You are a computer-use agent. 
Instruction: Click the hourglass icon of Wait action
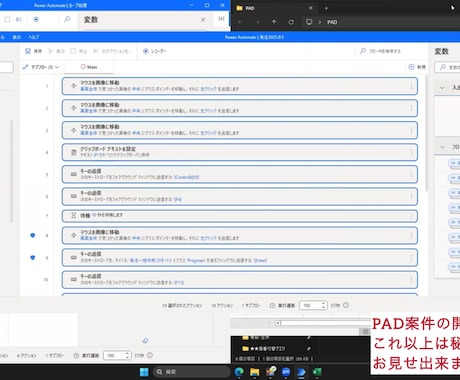pyautogui.click(x=74, y=216)
